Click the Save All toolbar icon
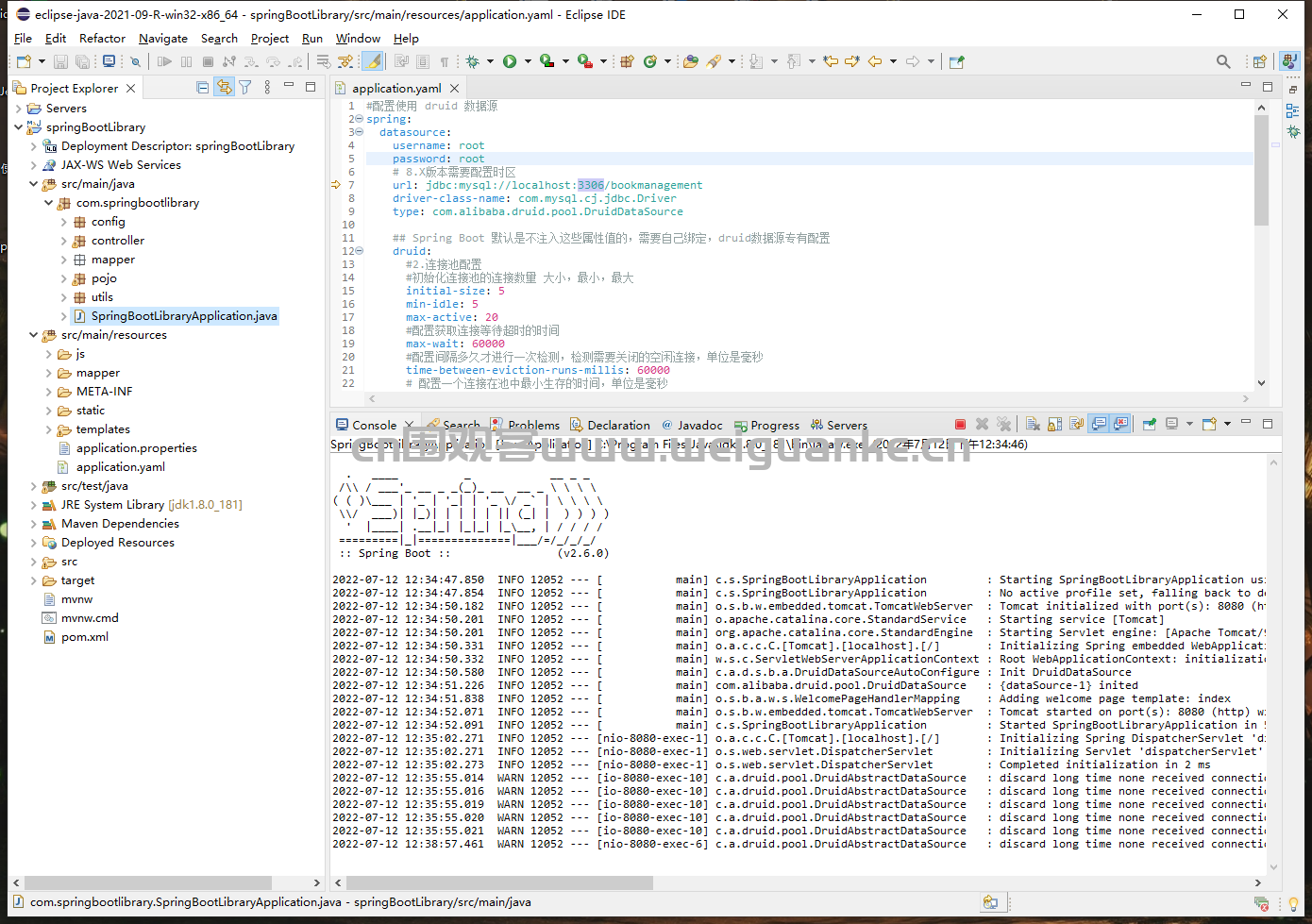Image resolution: width=1312 pixels, height=924 pixels. coord(82,61)
